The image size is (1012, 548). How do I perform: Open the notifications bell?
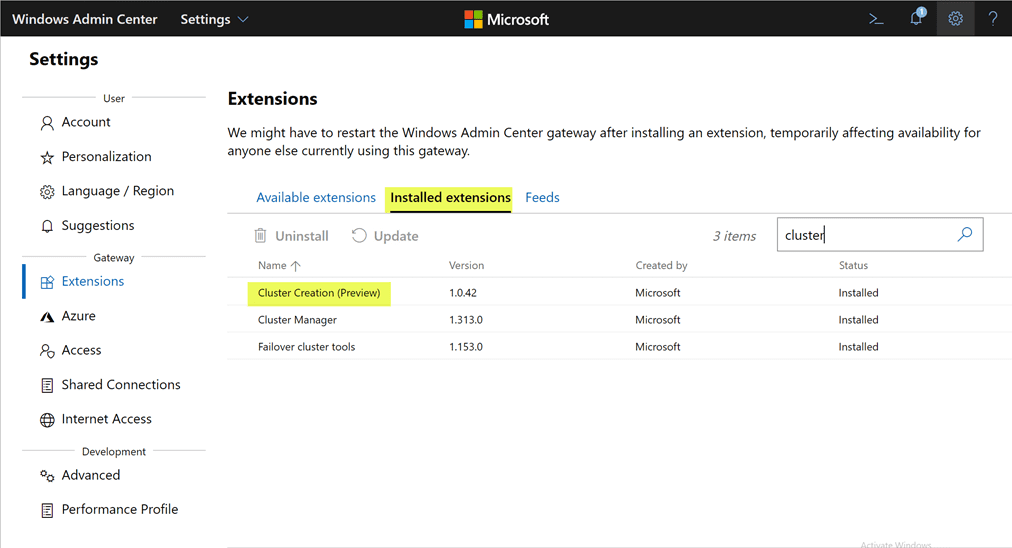(916, 19)
